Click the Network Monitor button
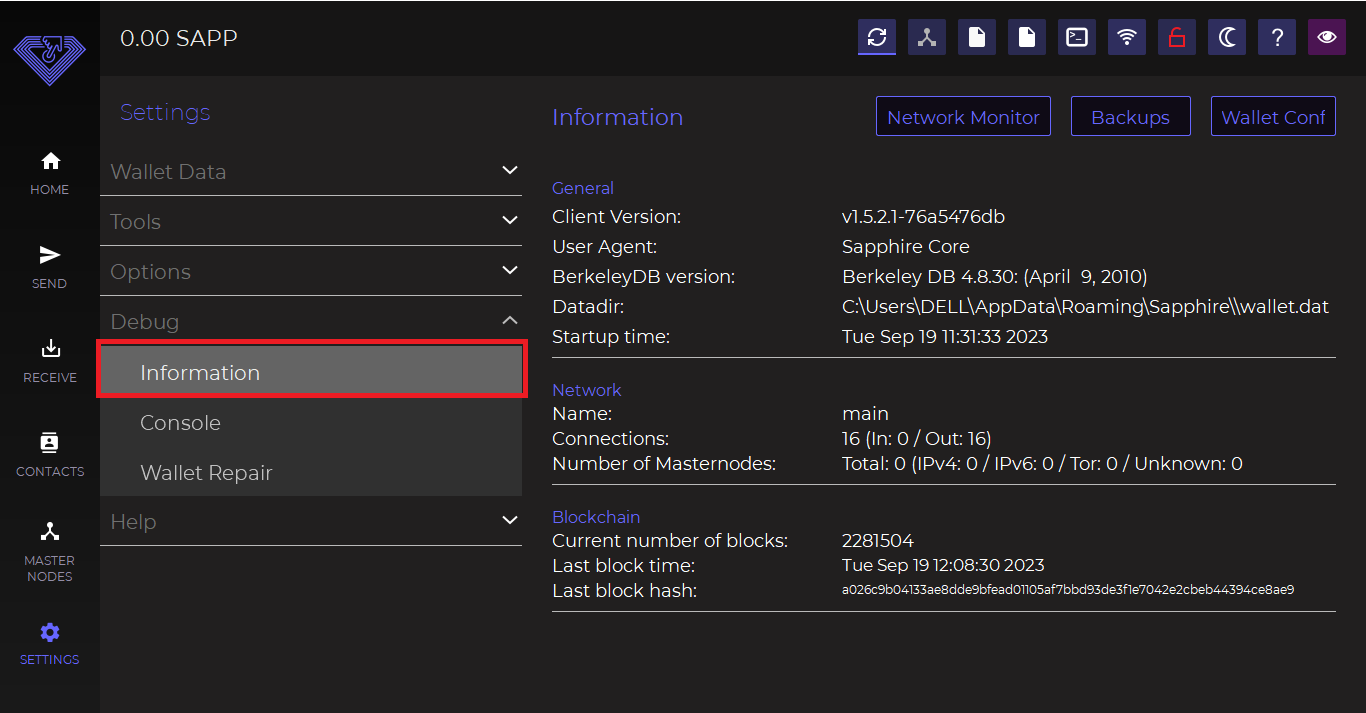The width and height of the screenshot is (1366, 713). click(963, 117)
